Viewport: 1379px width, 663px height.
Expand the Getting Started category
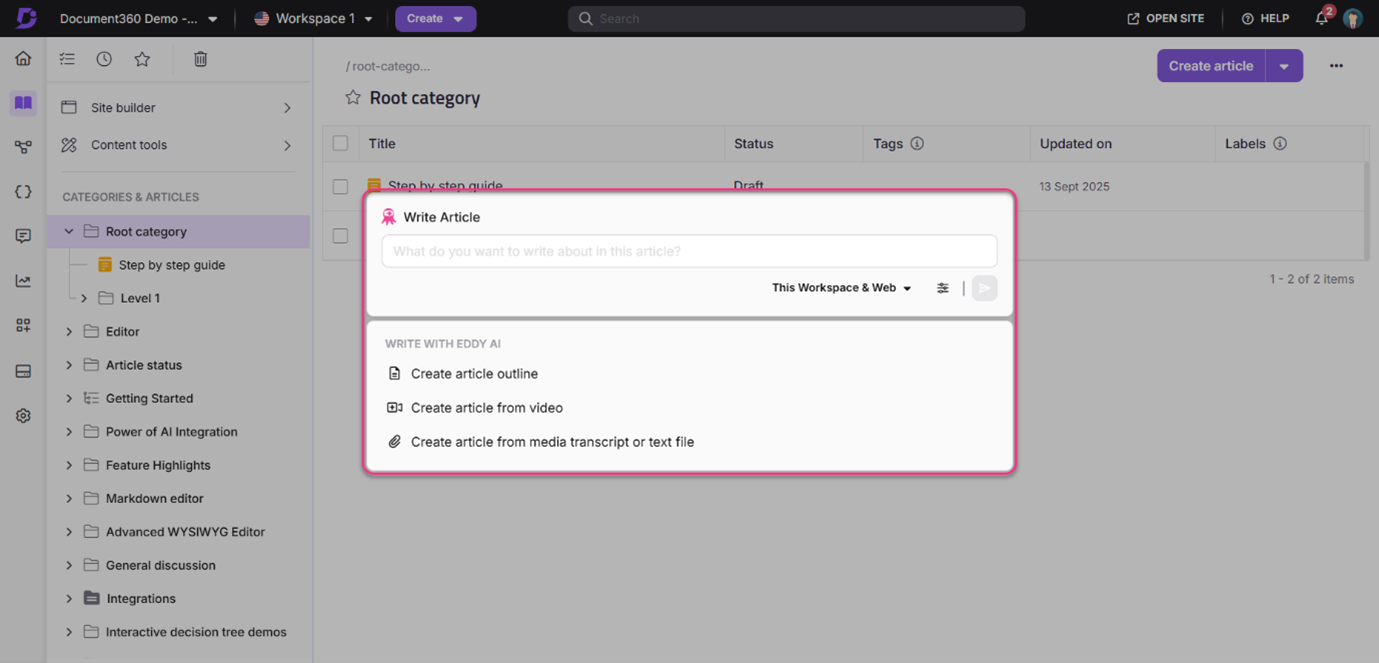click(x=69, y=398)
